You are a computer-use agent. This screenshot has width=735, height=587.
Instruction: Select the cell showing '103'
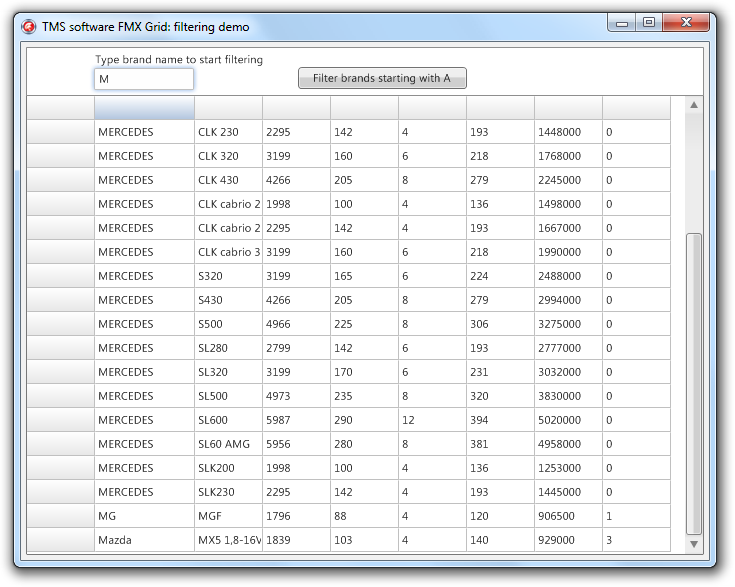coord(364,540)
